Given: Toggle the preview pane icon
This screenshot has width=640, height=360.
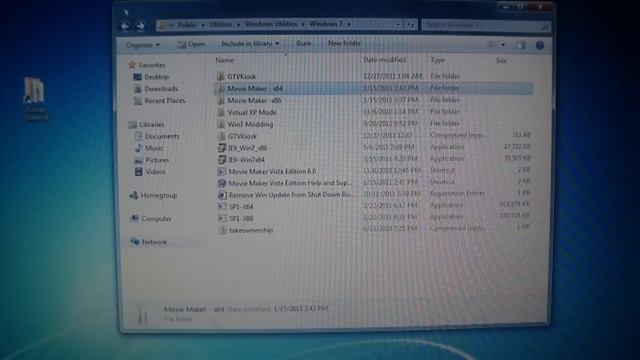Looking at the screenshot, I should [x=520, y=45].
